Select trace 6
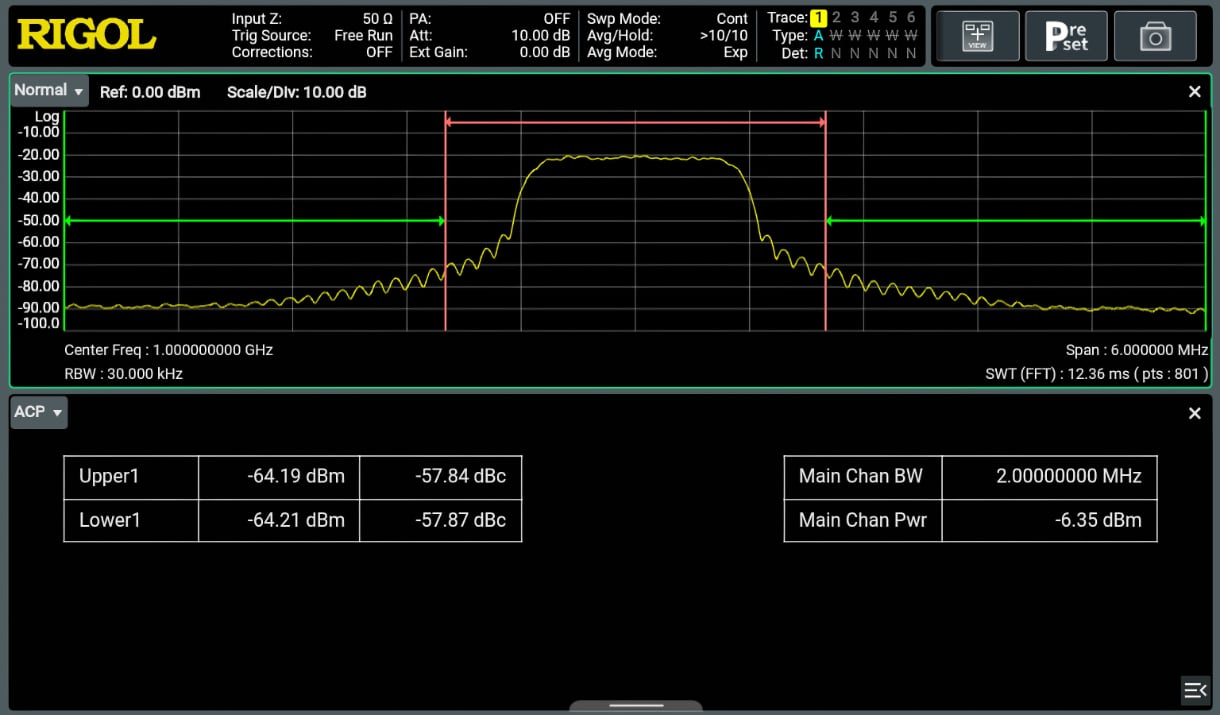Screen dimensions: 1220x715 click(911, 18)
